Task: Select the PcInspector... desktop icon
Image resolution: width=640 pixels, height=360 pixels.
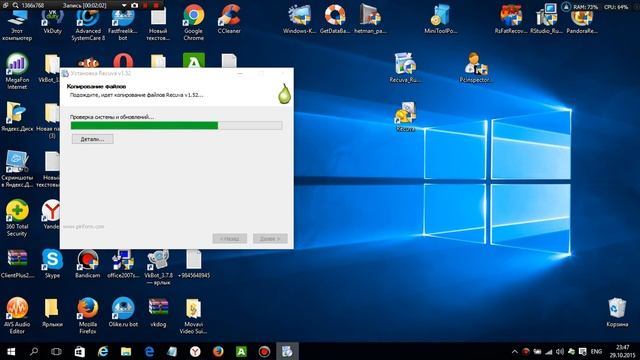Action: (x=476, y=68)
